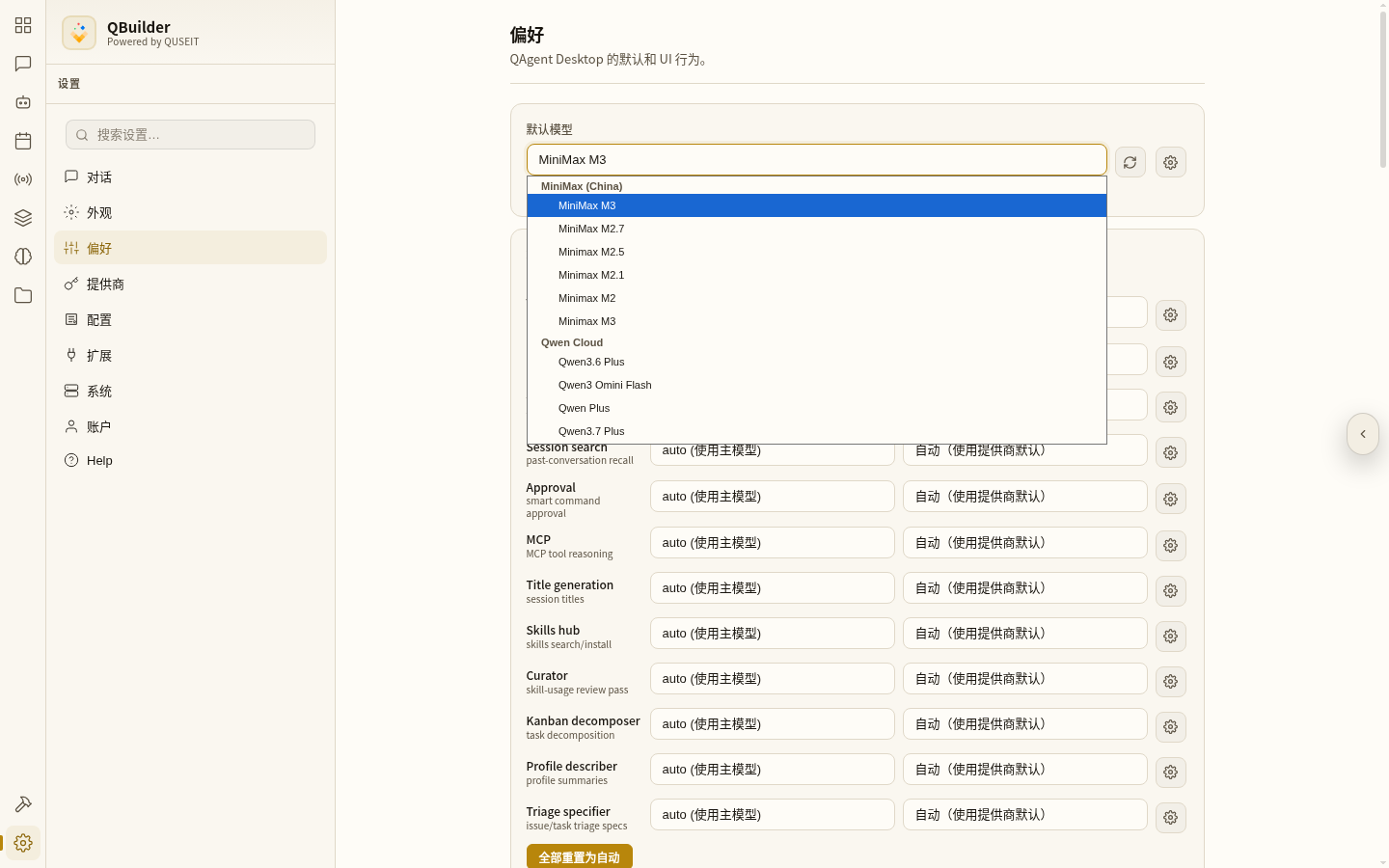
Task: Expand the right side panel chevron
Action: click(x=1363, y=434)
